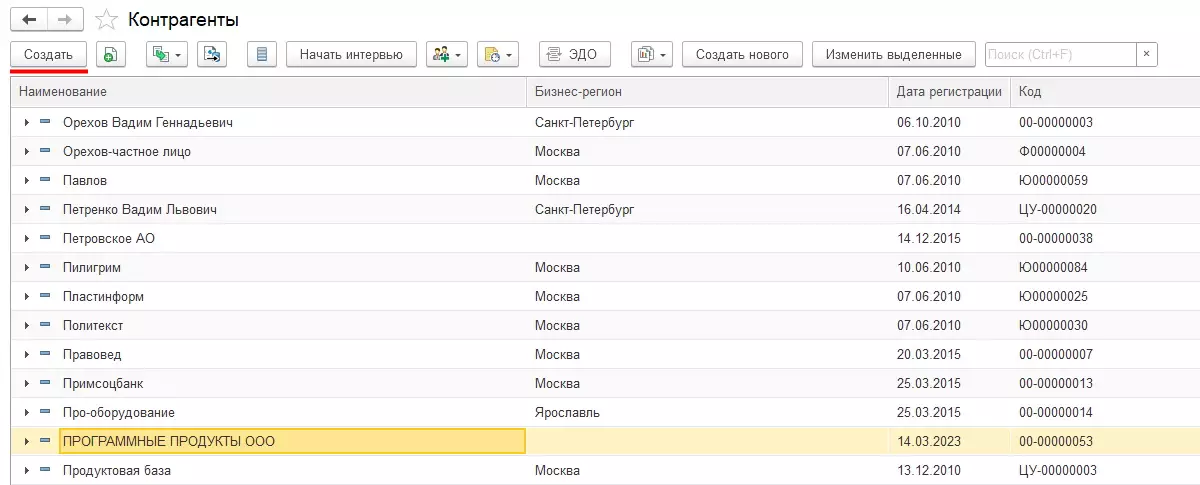Image resolution: width=1200 pixels, height=485 pixels.
Task: Click the Начать интервью button
Action: point(351,55)
